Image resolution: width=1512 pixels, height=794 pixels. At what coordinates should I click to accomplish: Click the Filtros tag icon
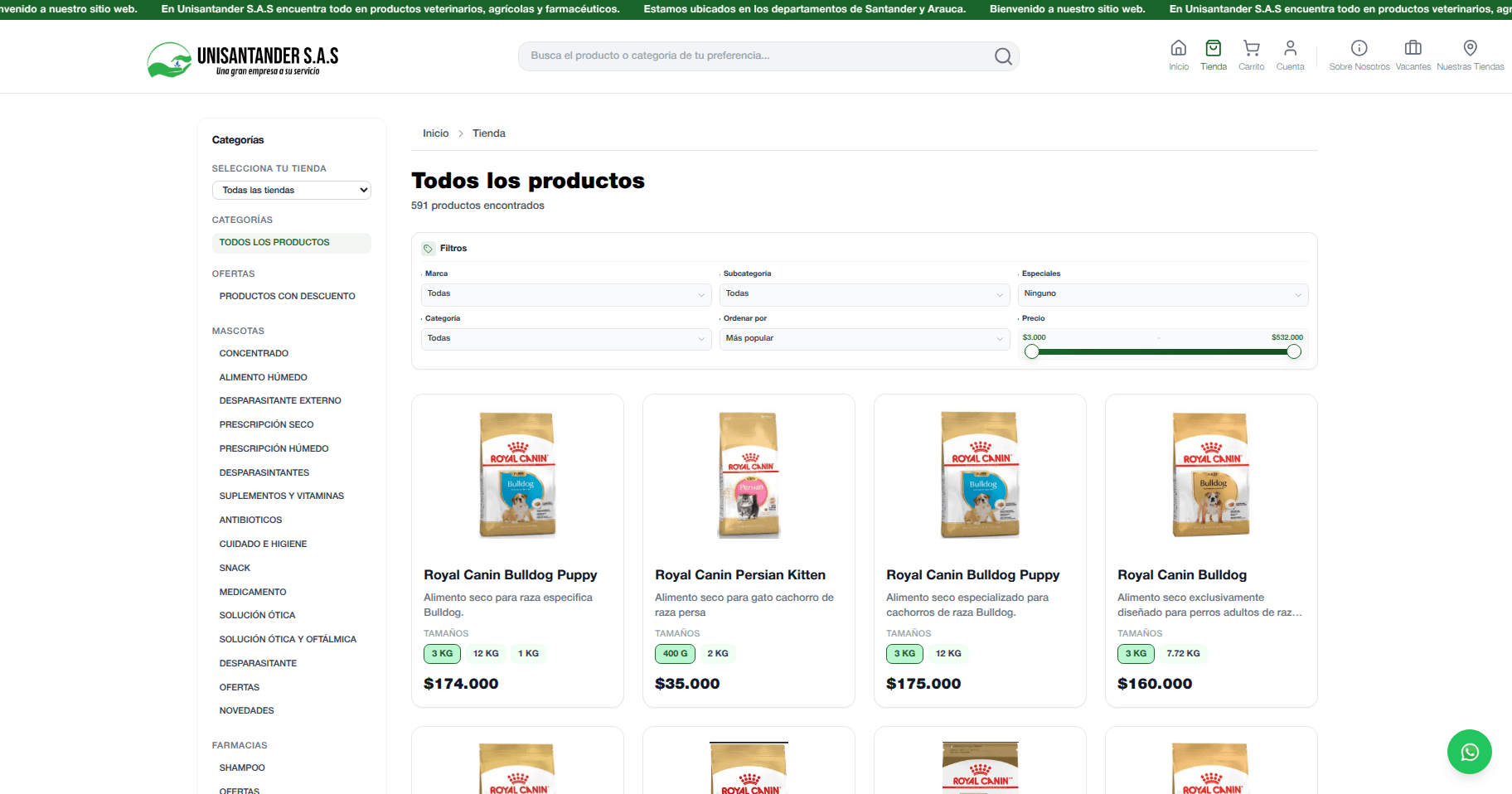point(429,249)
